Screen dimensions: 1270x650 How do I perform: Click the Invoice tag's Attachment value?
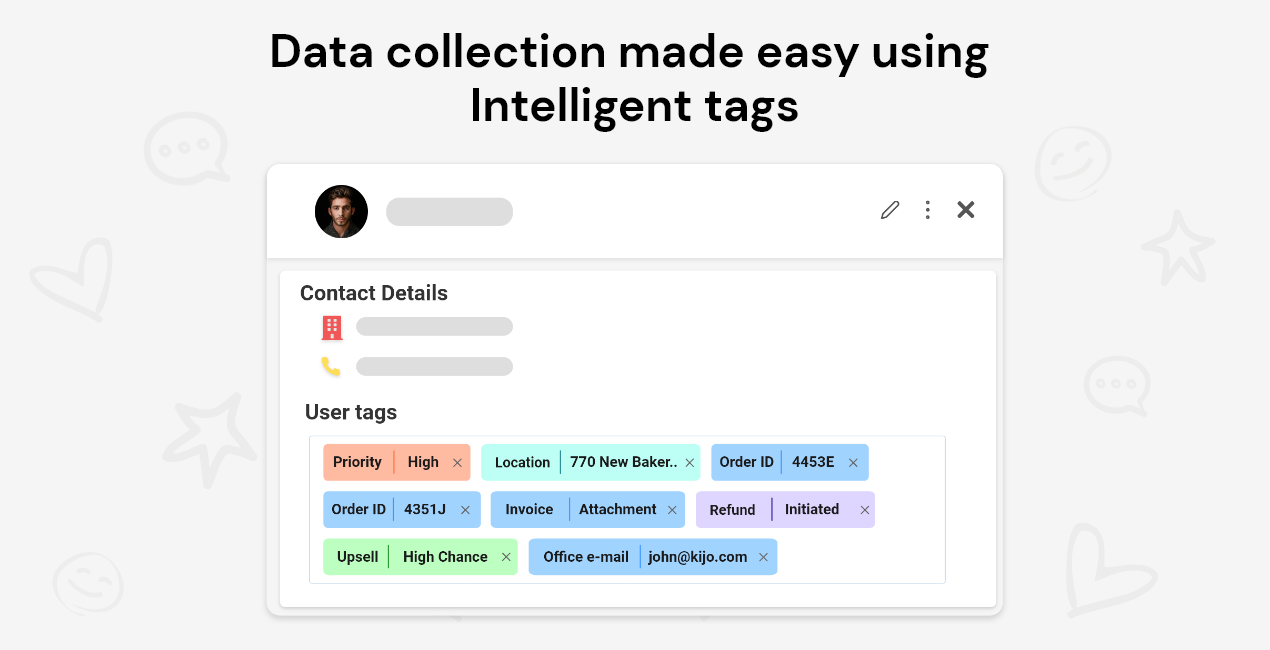(x=618, y=509)
